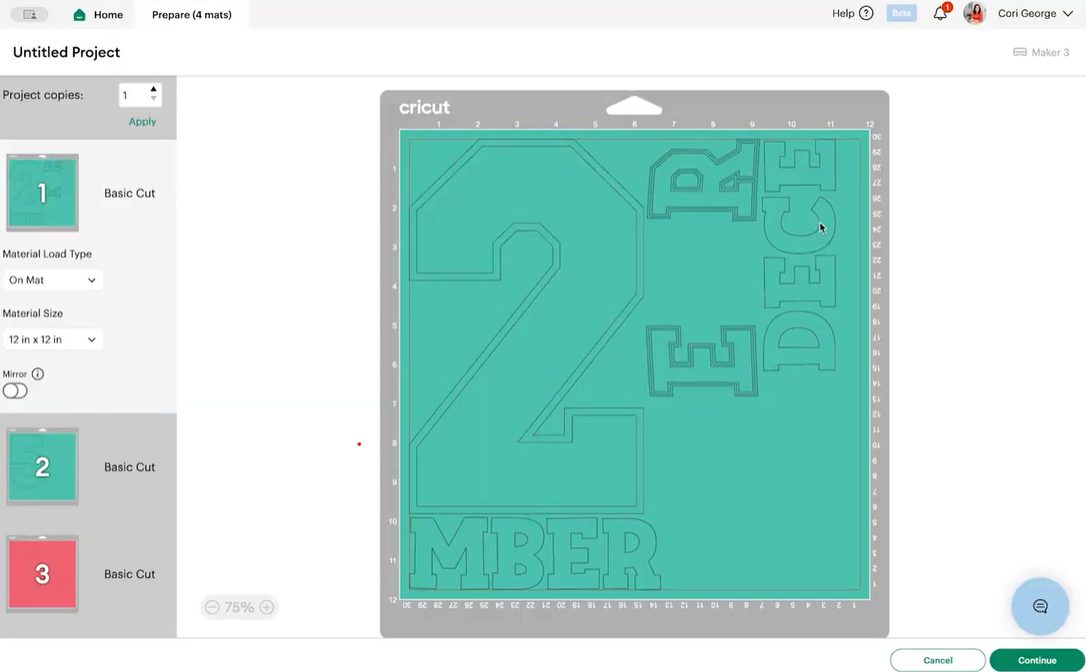Click the Mirror info icon
1086x672 pixels.
[x=38, y=374]
